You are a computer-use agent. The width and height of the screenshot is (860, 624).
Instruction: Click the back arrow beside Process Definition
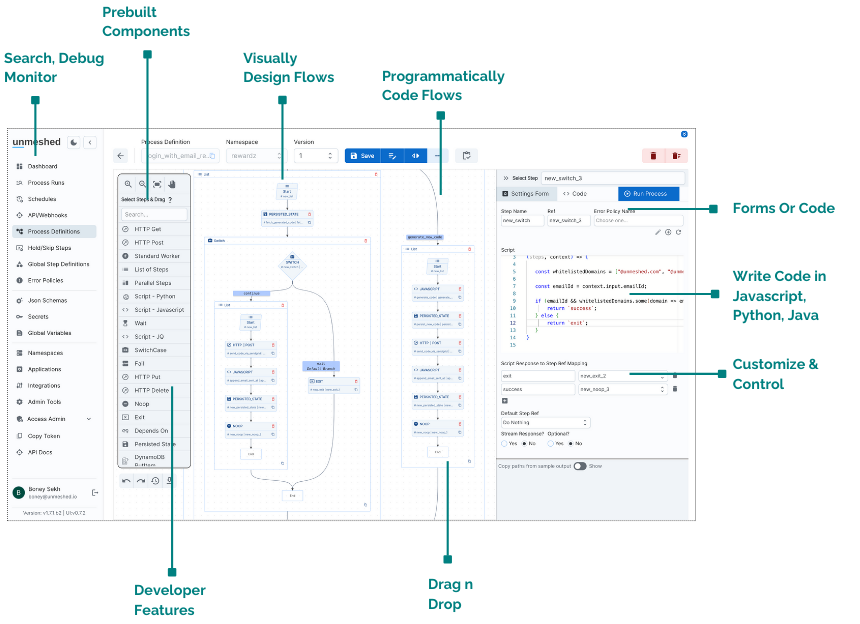pyautogui.click(x=120, y=156)
